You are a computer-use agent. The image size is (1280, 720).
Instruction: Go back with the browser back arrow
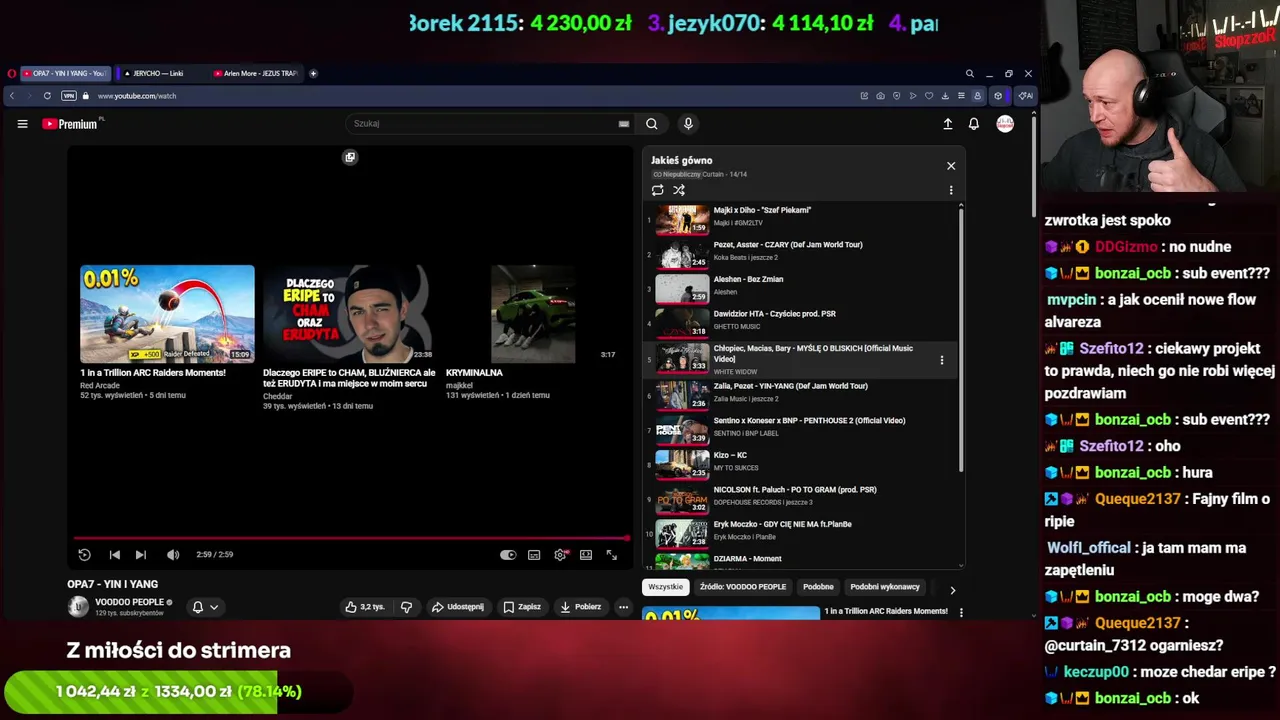coord(12,96)
